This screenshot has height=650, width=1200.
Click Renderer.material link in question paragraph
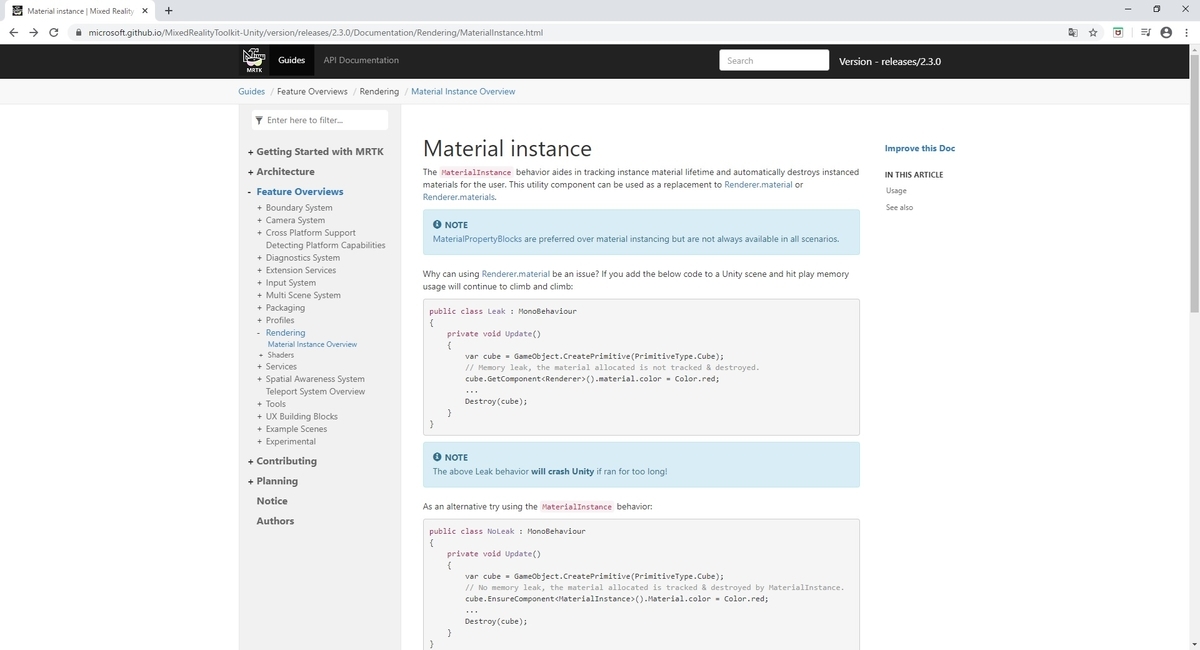(516, 274)
